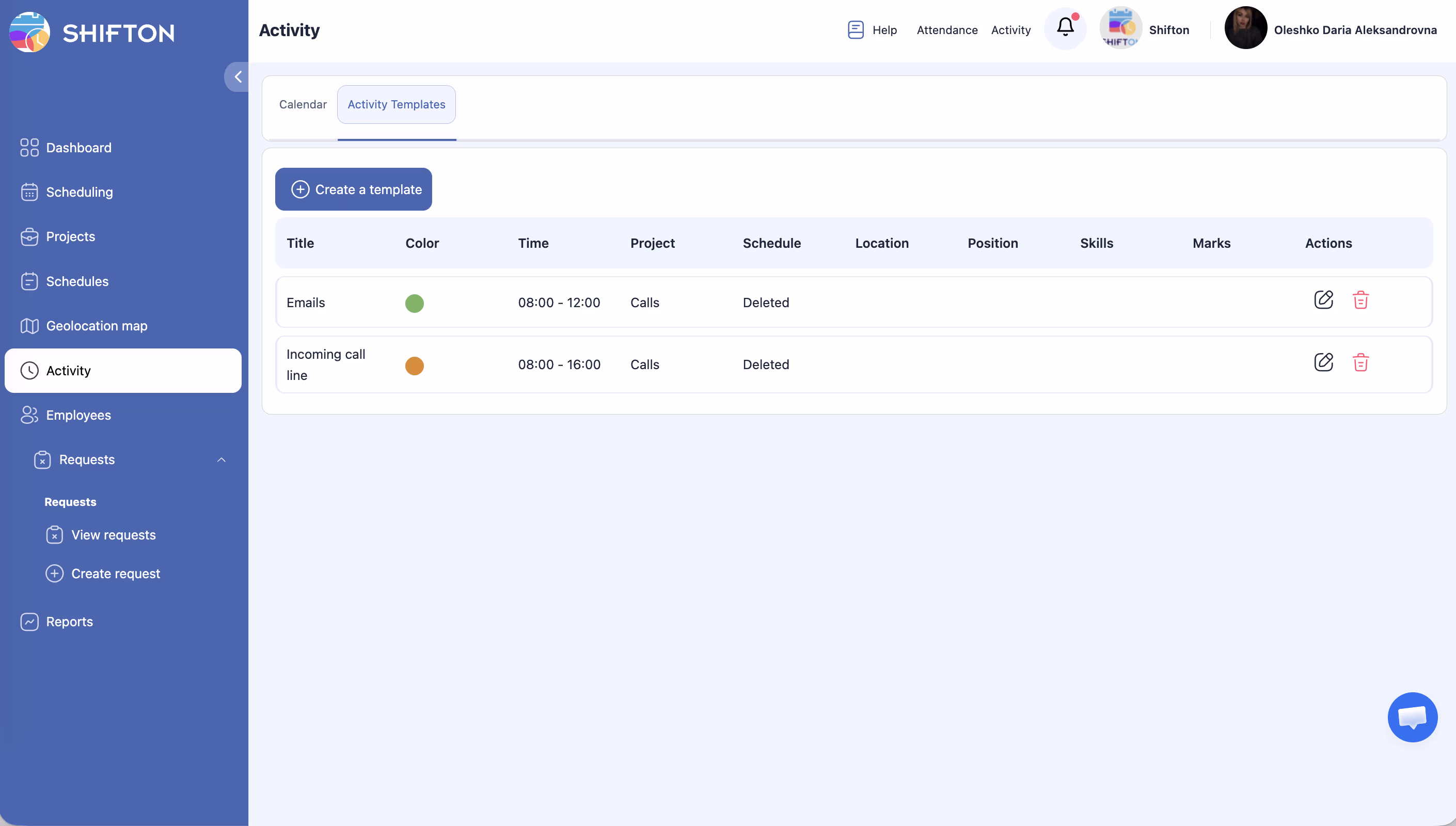Open the Shifton company switcher

click(1145, 29)
